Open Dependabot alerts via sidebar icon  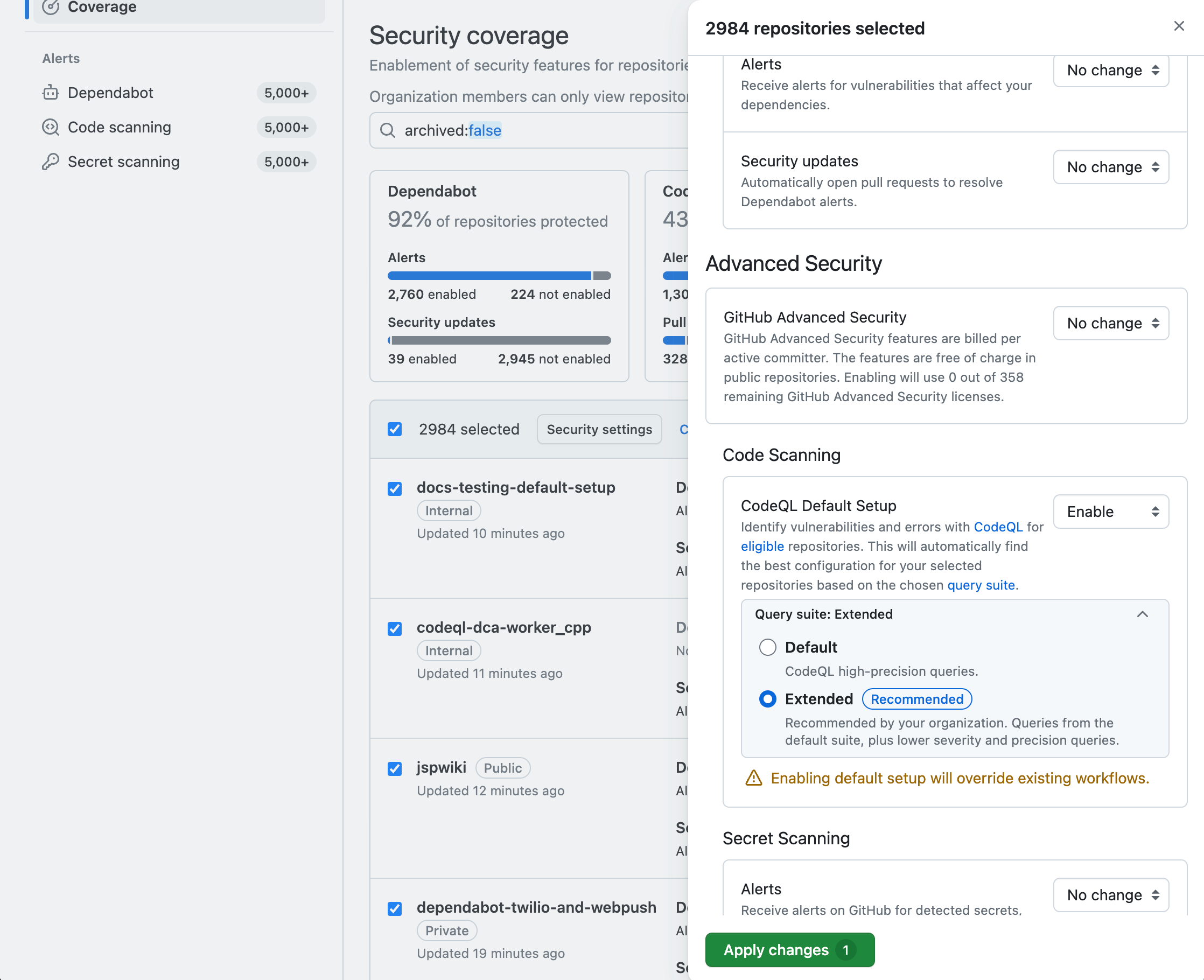[51, 93]
